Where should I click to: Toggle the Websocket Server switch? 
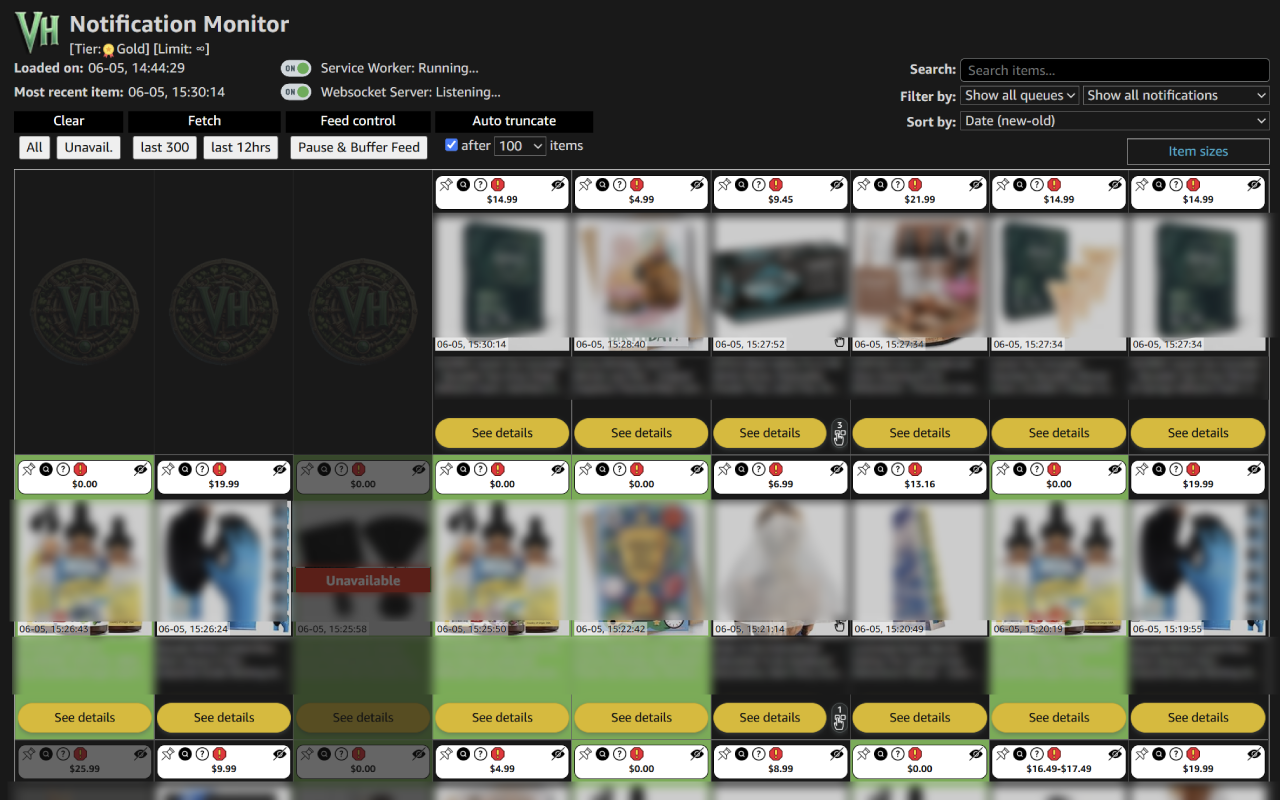pos(296,92)
